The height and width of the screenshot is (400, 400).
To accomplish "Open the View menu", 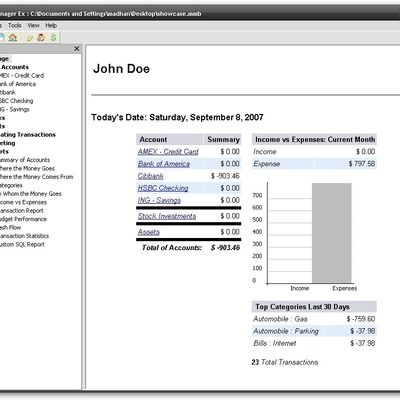I will [33, 25].
